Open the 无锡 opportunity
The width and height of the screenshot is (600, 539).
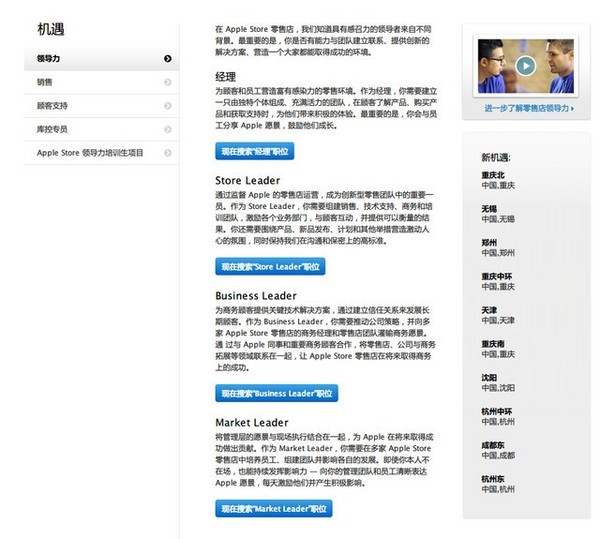tap(489, 209)
